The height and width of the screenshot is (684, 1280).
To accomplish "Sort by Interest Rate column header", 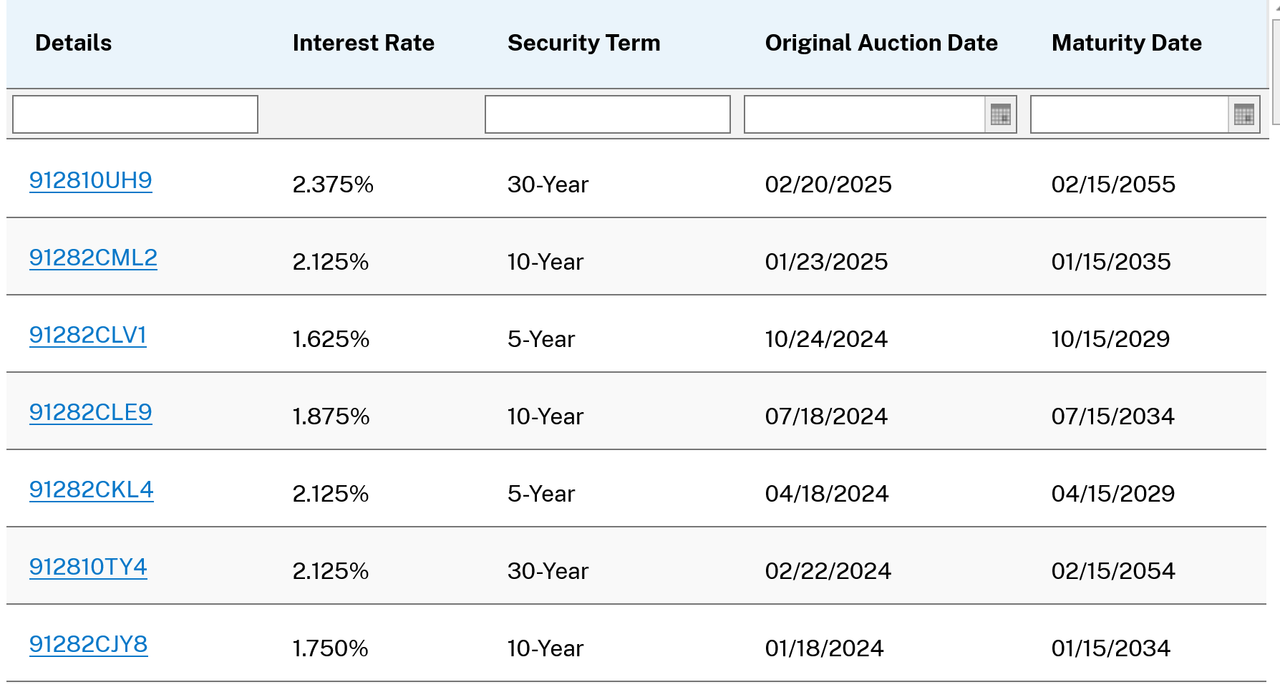I will tap(363, 43).
